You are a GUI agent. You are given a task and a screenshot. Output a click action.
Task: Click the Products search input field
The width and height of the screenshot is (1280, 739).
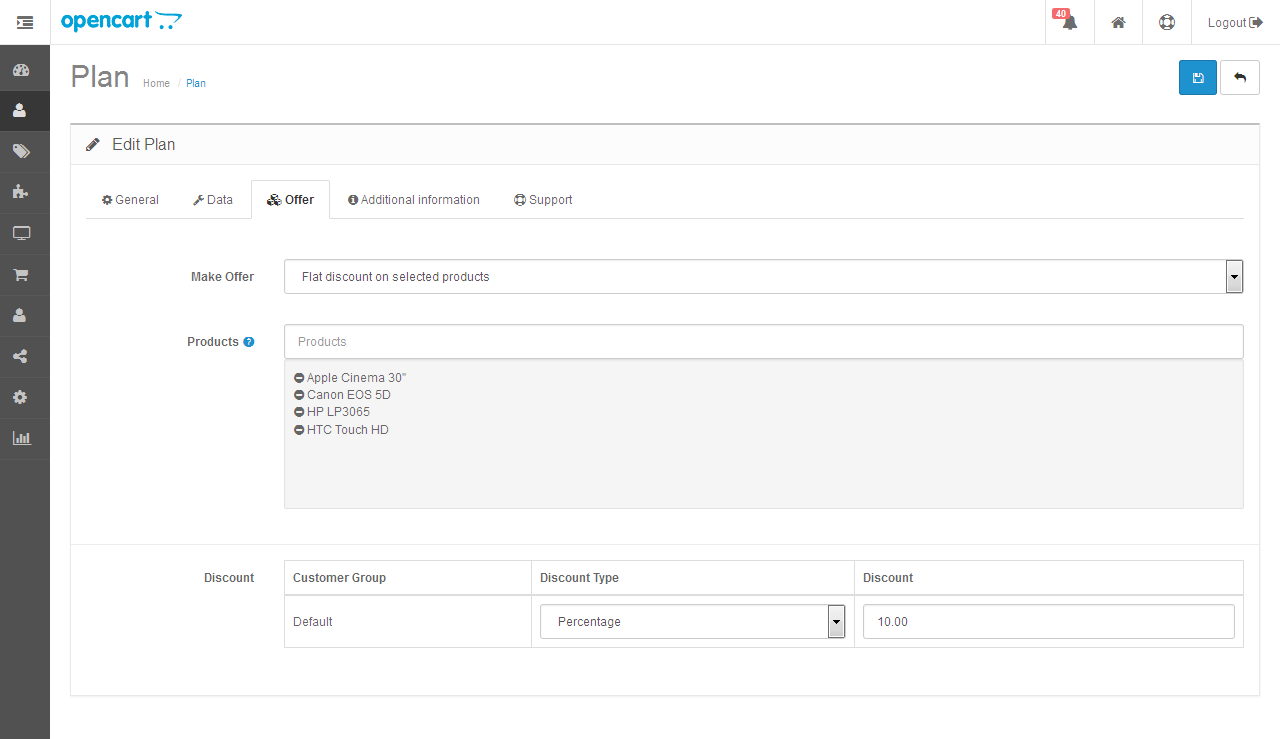[763, 342]
